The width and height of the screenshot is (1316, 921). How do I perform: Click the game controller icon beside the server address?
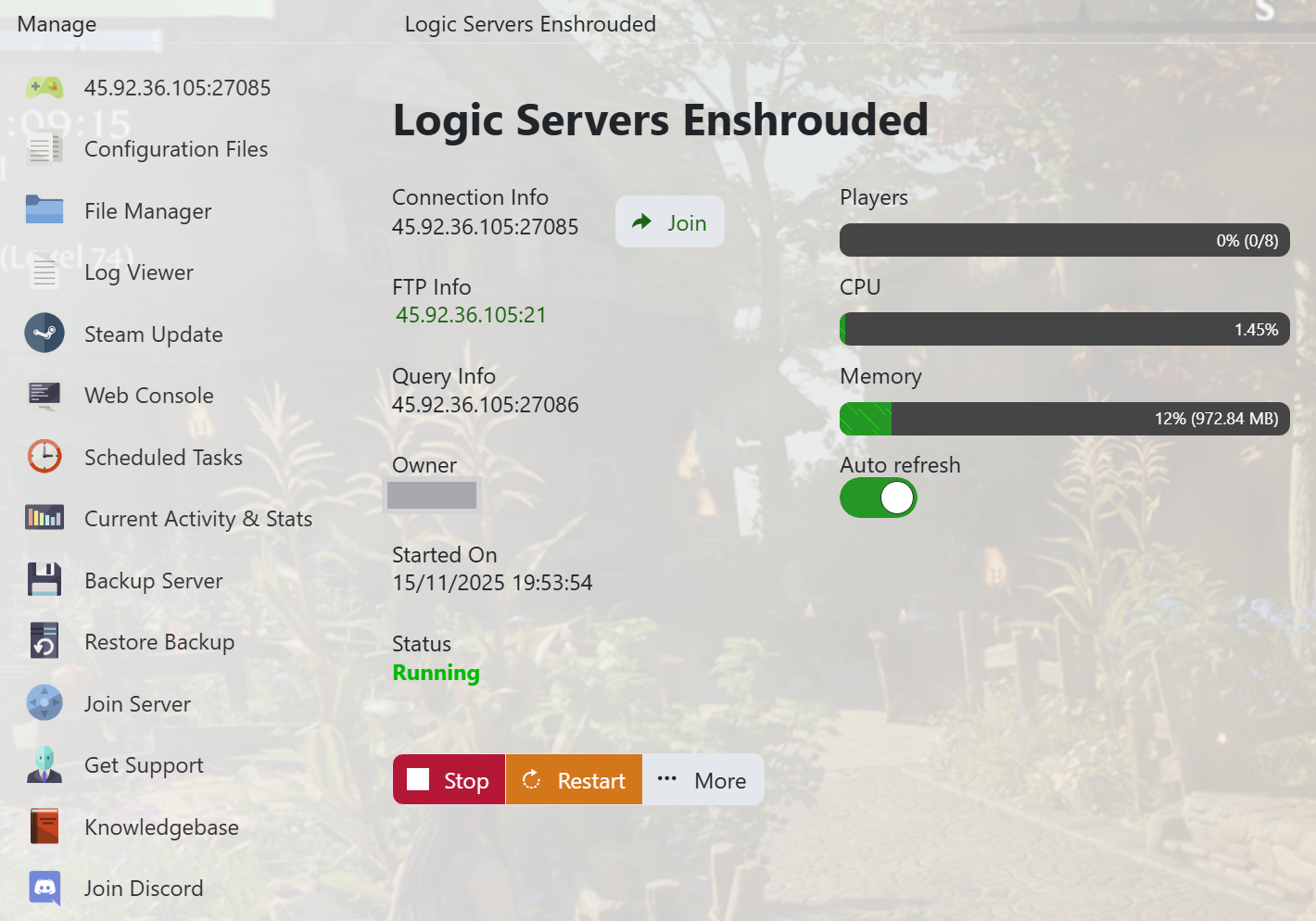click(x=44, y=88)
